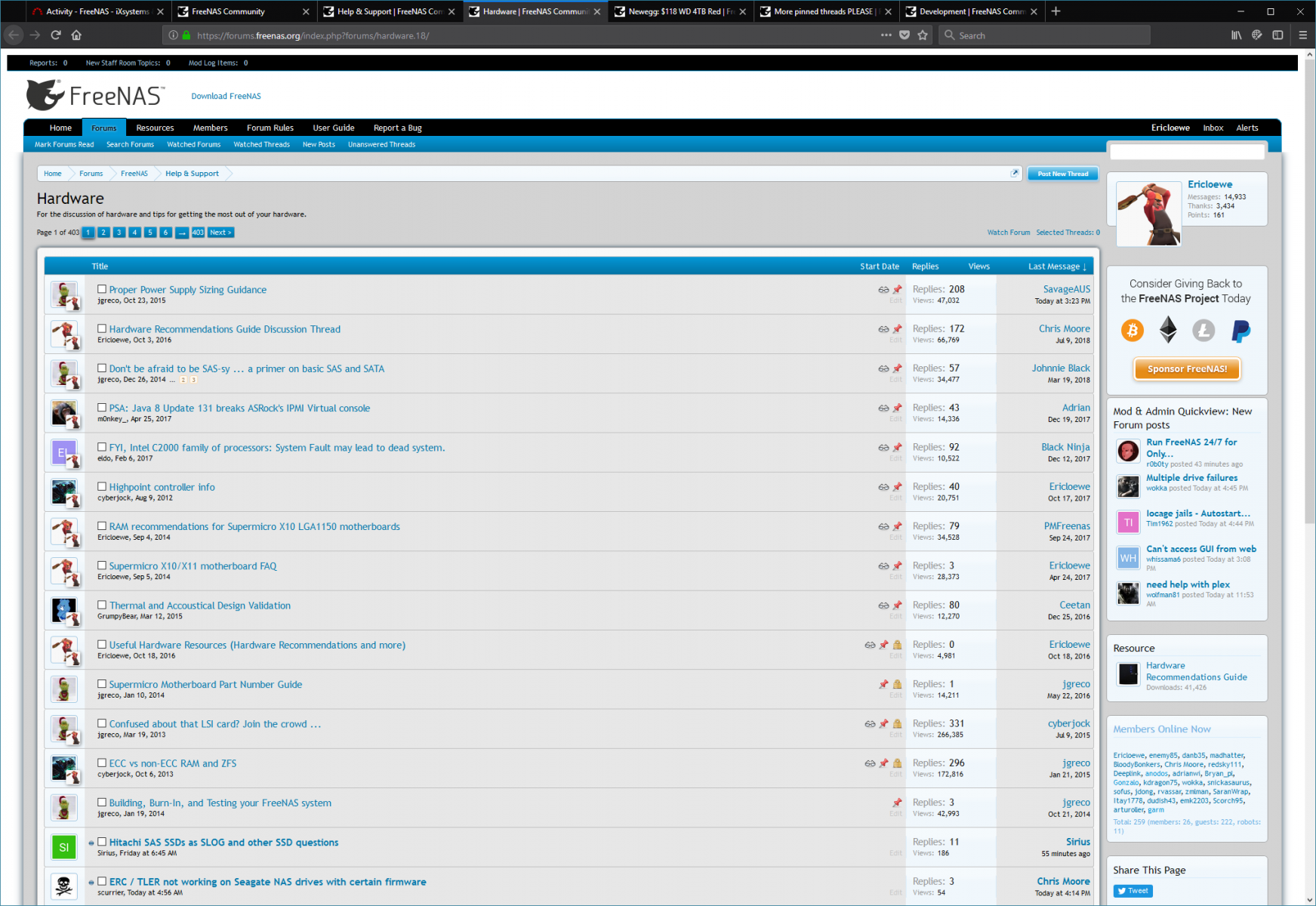Tick the Thermal and Accoustical Design Validation checkbox
Viewport: 1316px width, 906px height.
[x=101, y=605]
